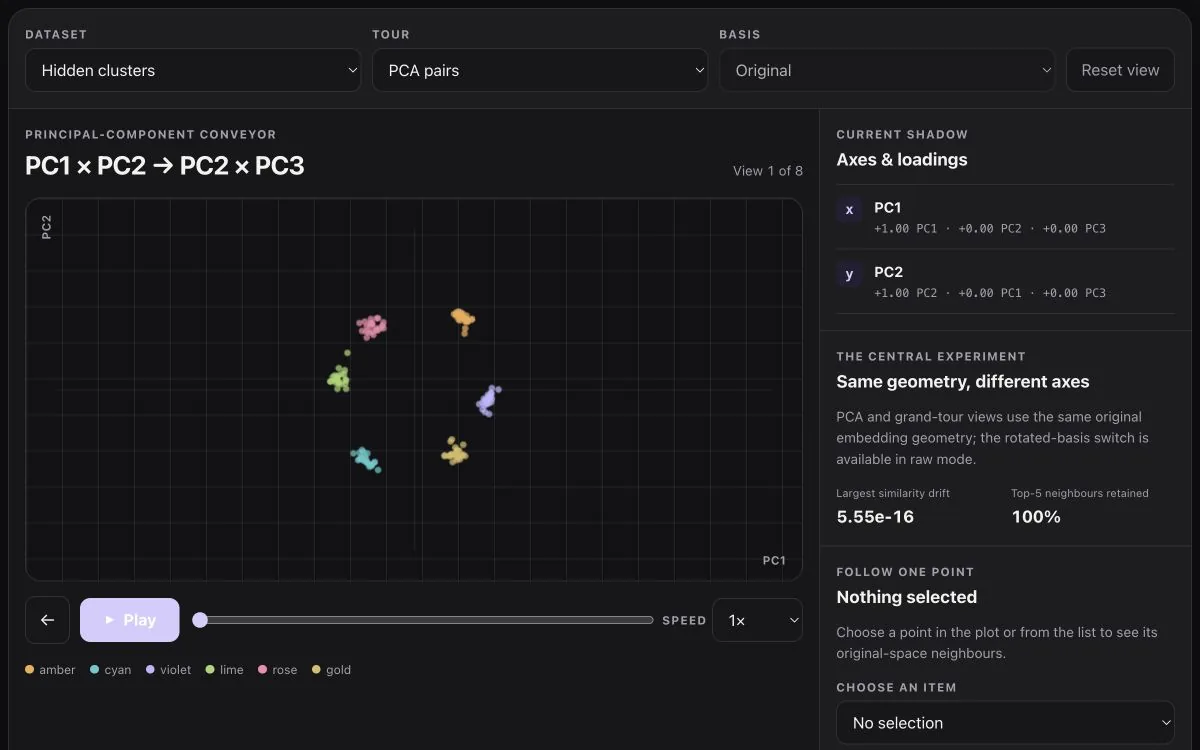Click the 'View 1 of 8' indicator
The width and height of the screenshot is (1200, 750).
coord(768,171)
